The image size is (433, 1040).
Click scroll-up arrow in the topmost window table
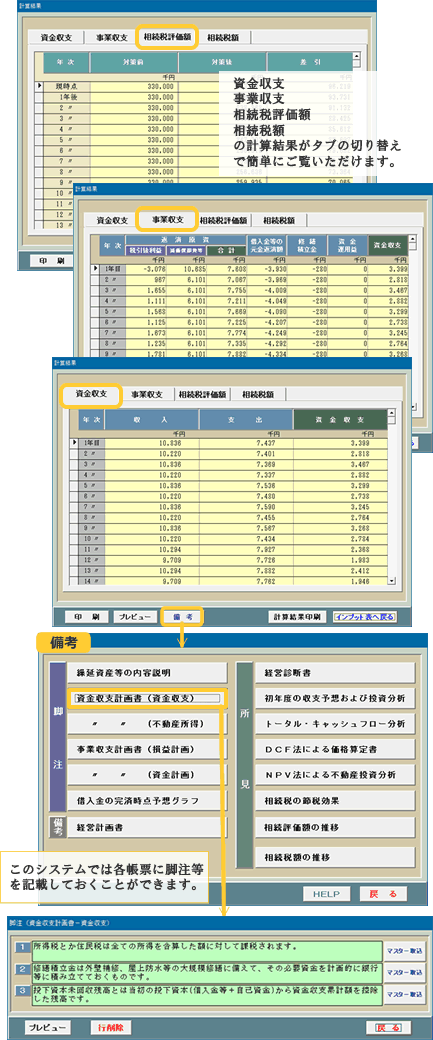coord(356,57)
